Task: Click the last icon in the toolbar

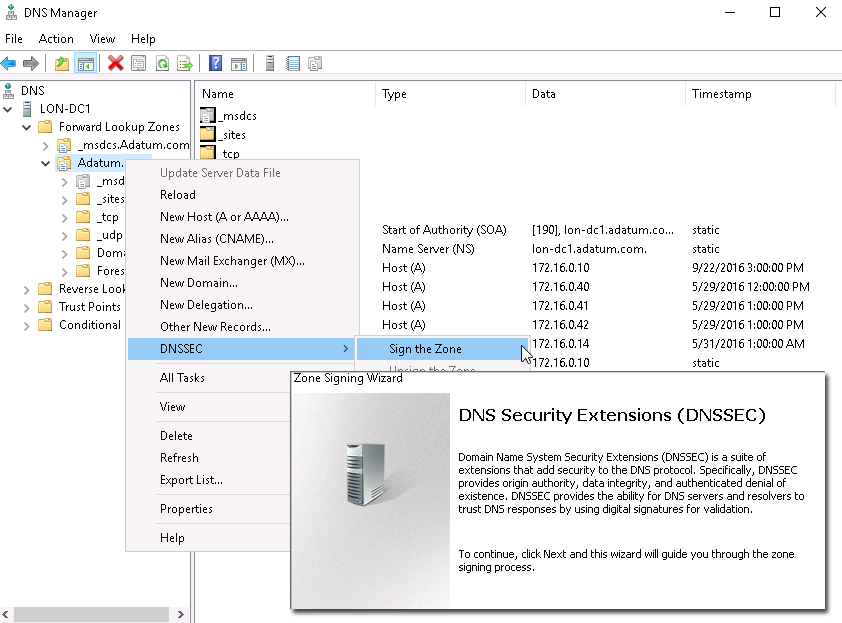Action: tap(315, 64)
